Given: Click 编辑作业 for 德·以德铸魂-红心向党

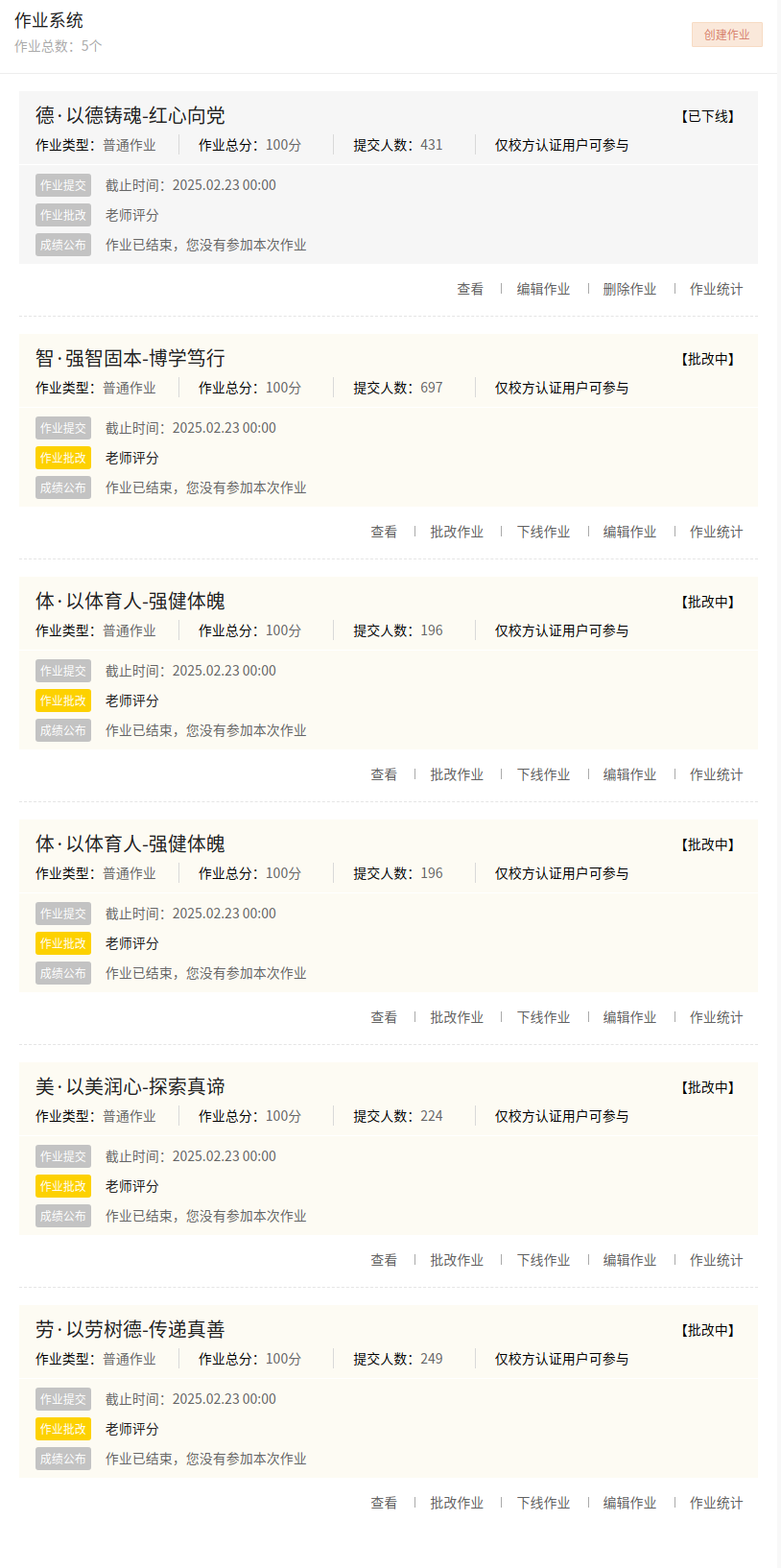Looking at the screenshot, I should pyautogui.click(x=543, y=289).
